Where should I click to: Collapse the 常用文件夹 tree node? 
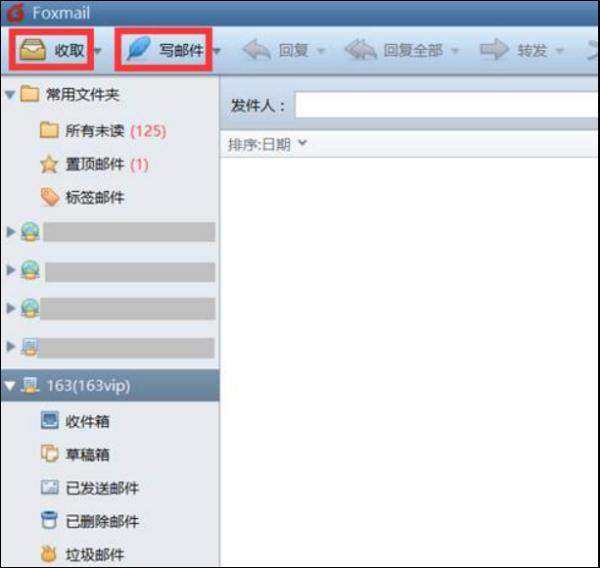coord(10,95)
